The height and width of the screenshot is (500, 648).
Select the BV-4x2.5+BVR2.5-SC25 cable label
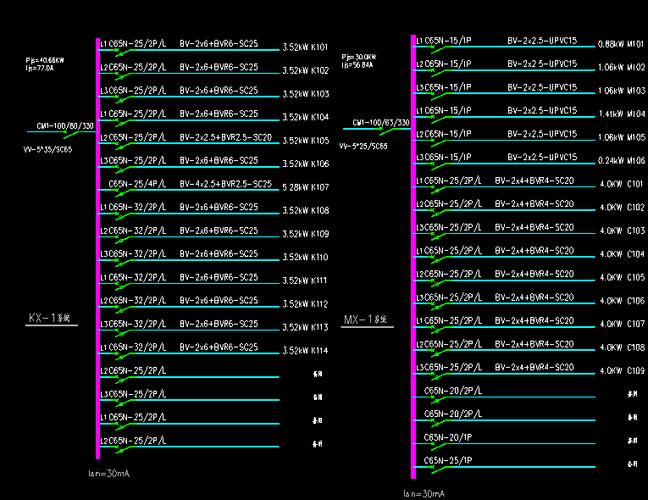[225, 184]
